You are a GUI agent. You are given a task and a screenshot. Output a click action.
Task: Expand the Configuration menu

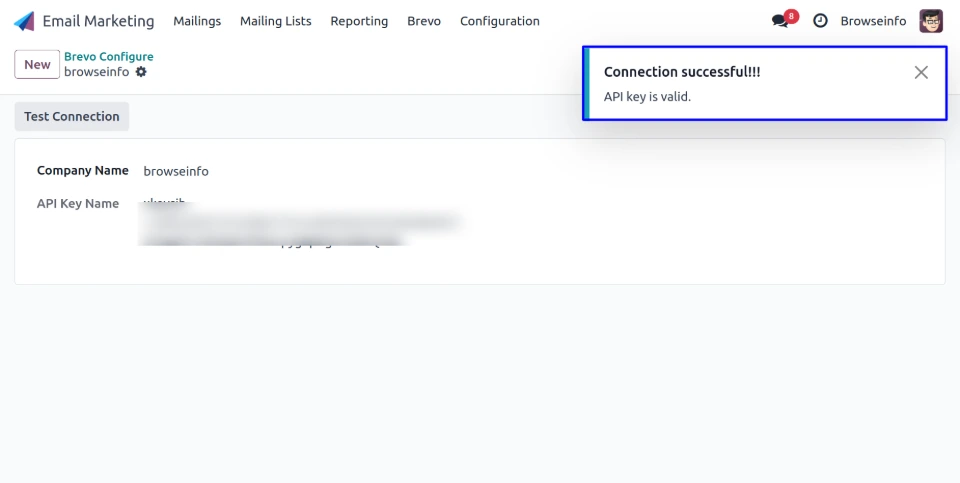[x=499, y=21]
